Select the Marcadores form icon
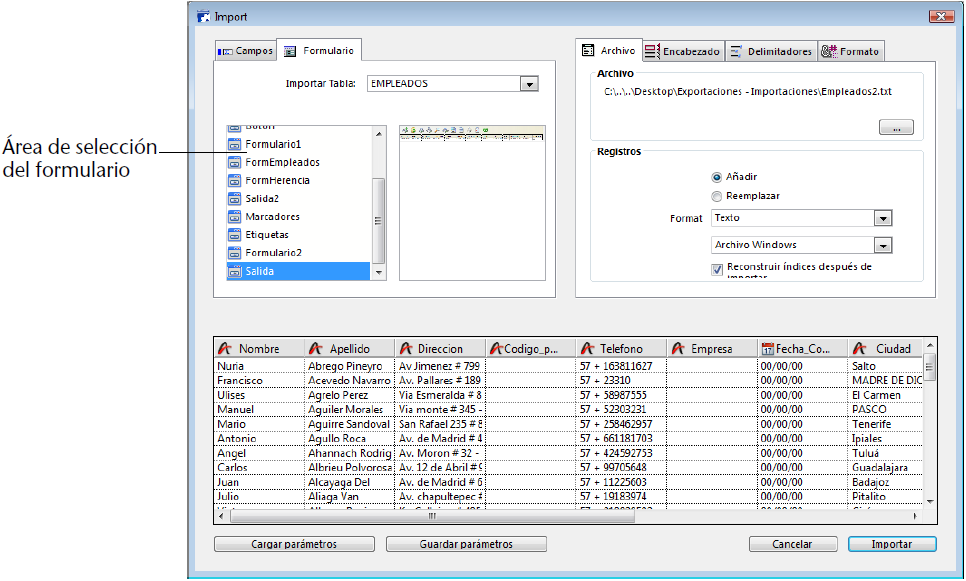This screenshot has width=966, height=581. [x=235, y=216]
